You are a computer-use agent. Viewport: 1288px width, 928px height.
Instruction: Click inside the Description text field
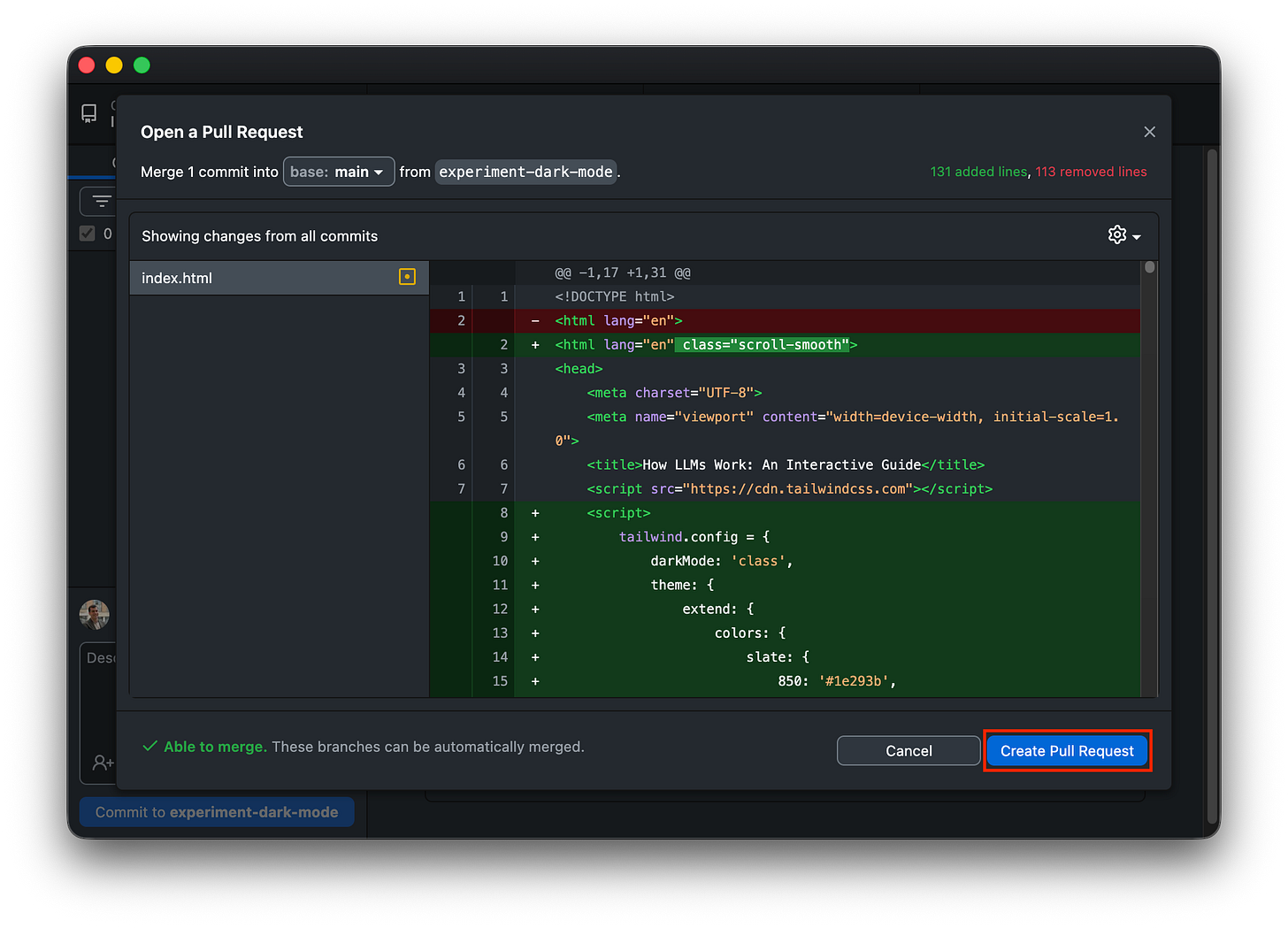pos(102,657)
